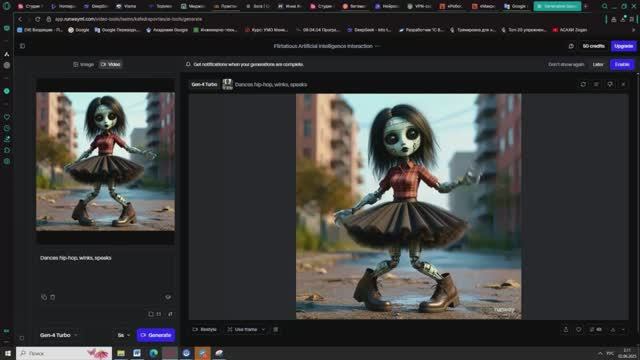640x360 pixels.
Task: Click the generated doll video preview
Action: [408, 207]
